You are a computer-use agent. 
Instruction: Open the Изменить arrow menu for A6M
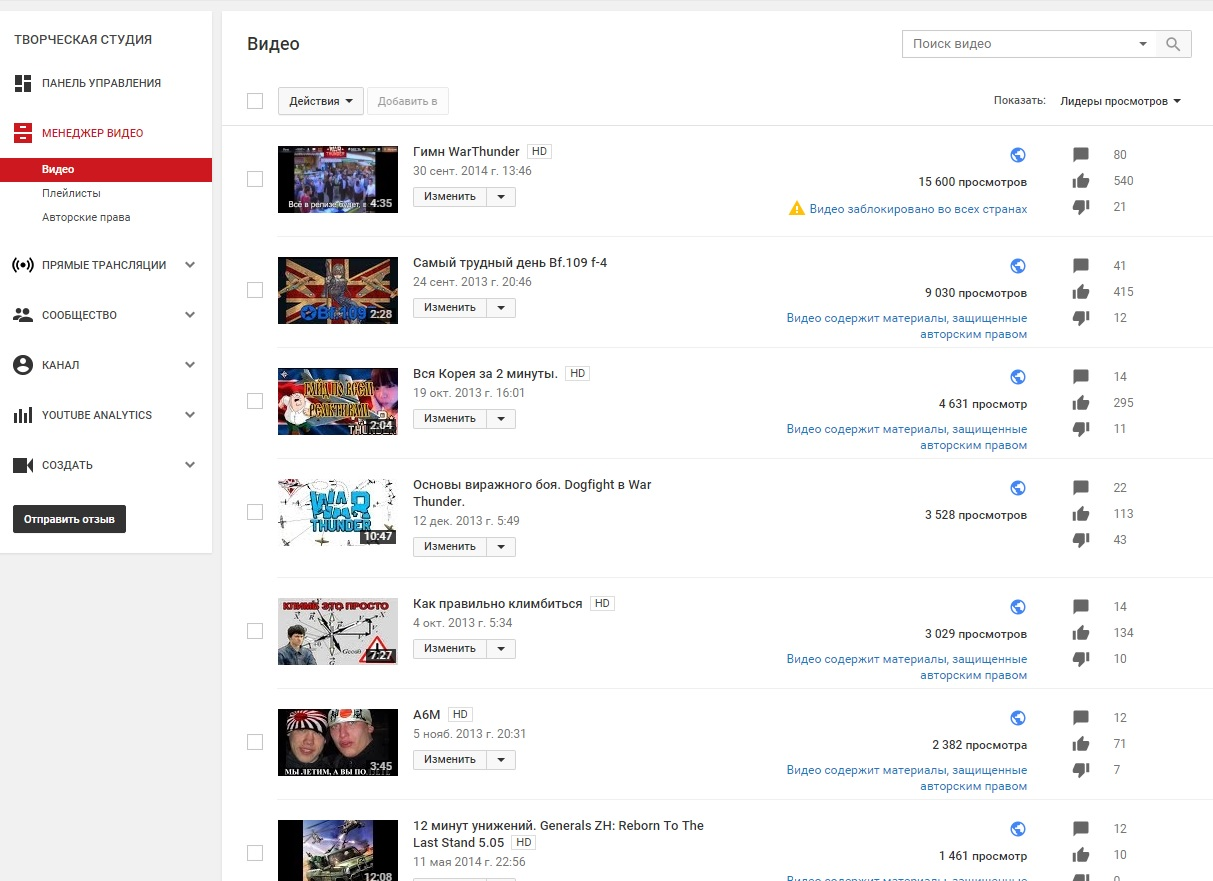point(501,760)
